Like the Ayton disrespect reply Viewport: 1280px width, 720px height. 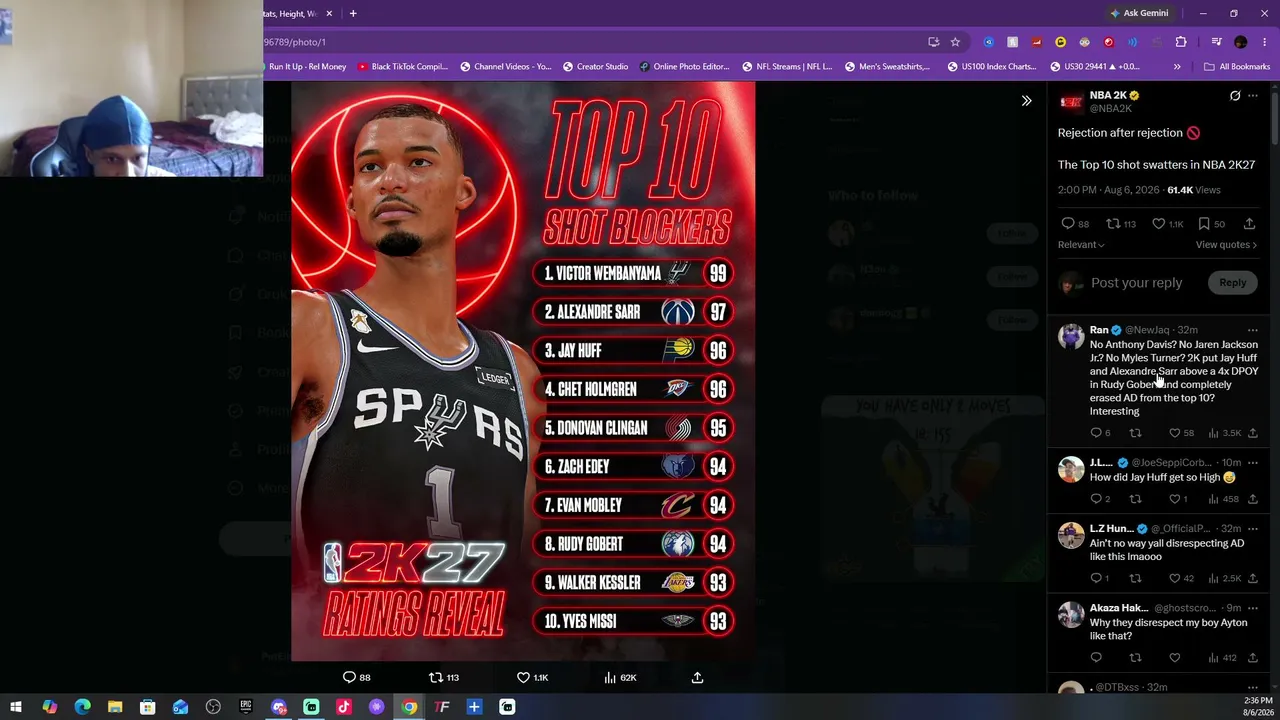pyautogui.click(x=1175, y=658)
